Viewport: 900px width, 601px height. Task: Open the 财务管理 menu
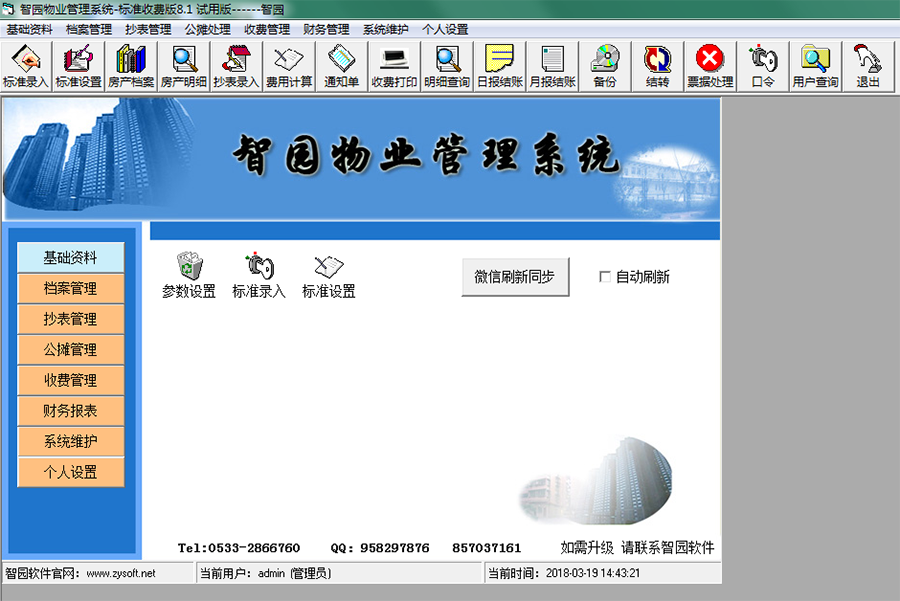click(x=327, y=29)
